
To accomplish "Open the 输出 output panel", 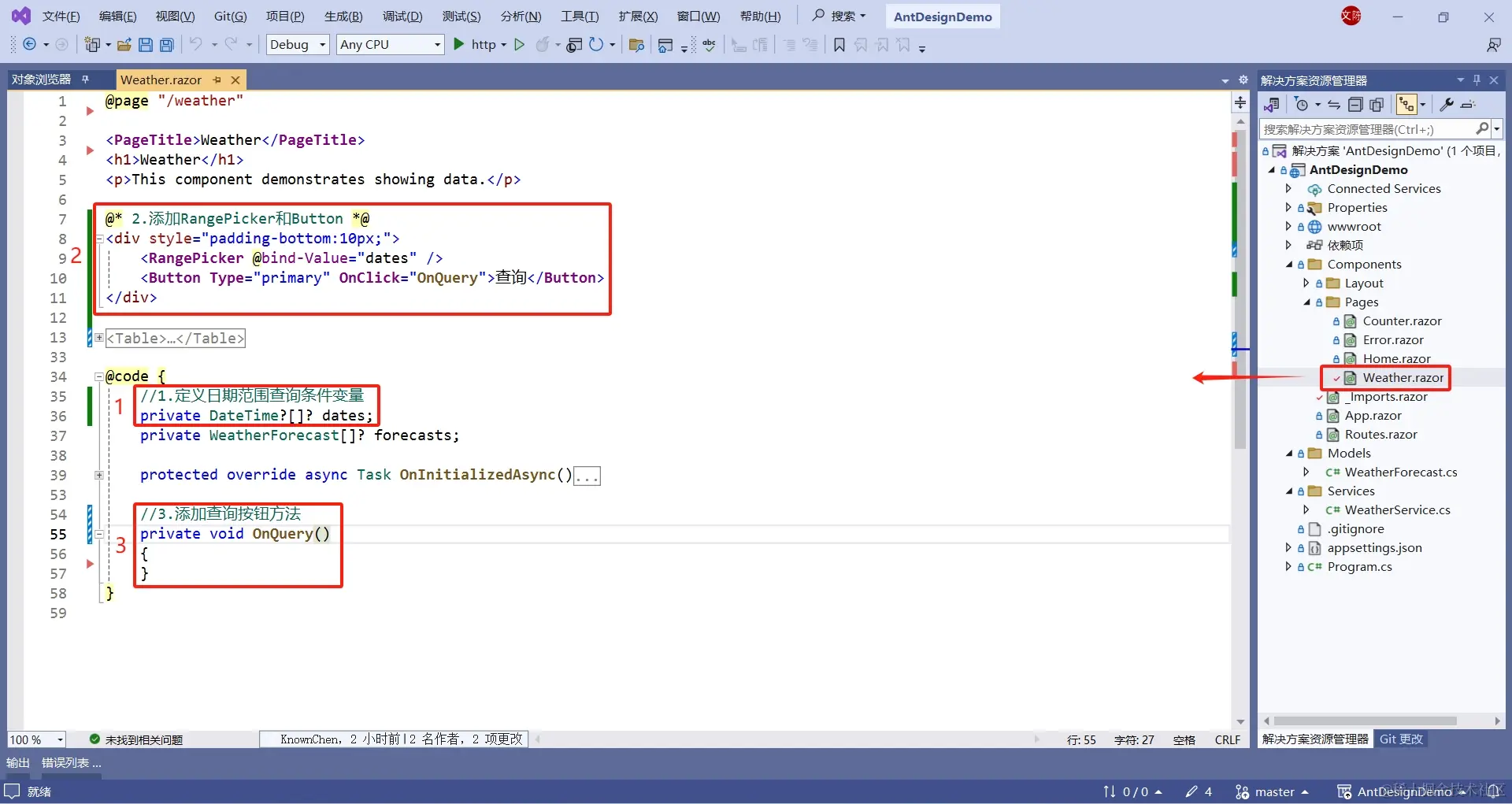I will coord(18,762).
